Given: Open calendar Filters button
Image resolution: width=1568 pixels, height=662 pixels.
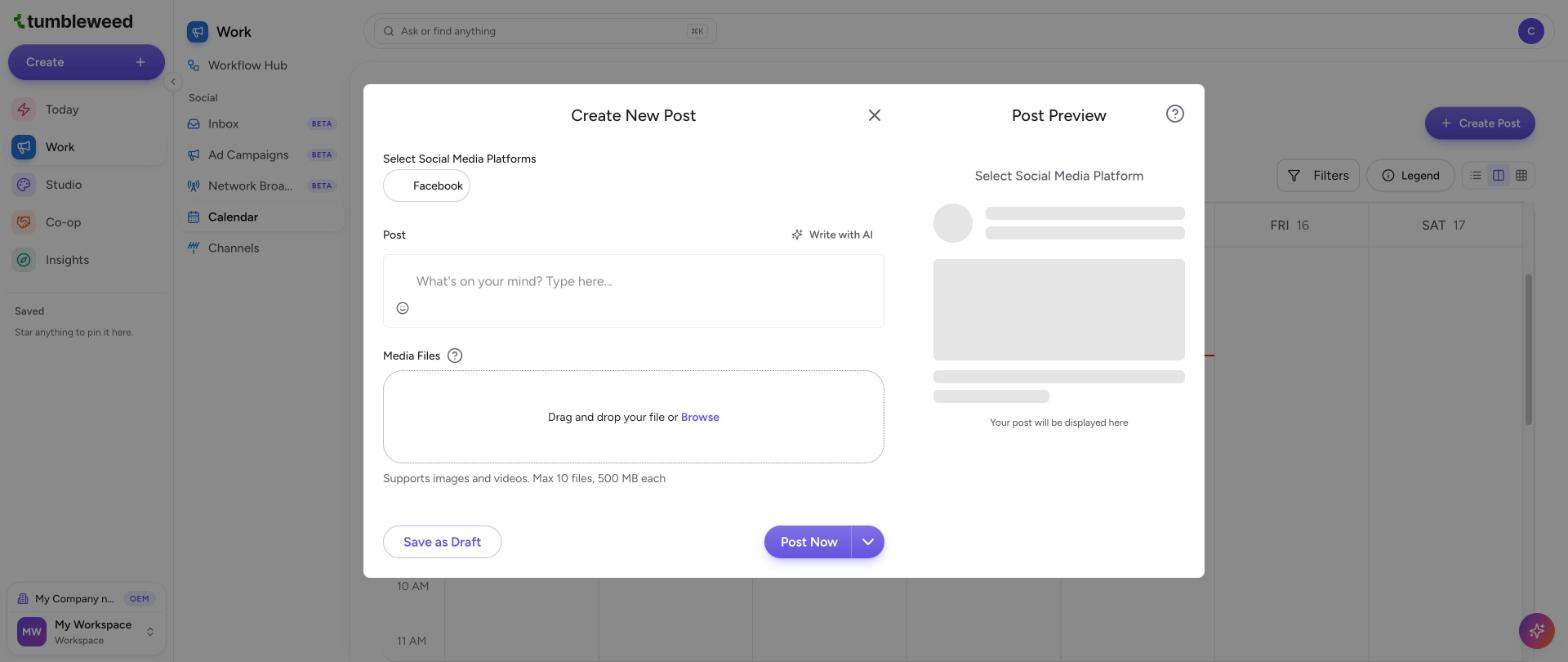Looking at the screenshot, I should [x=1318, y=175].
